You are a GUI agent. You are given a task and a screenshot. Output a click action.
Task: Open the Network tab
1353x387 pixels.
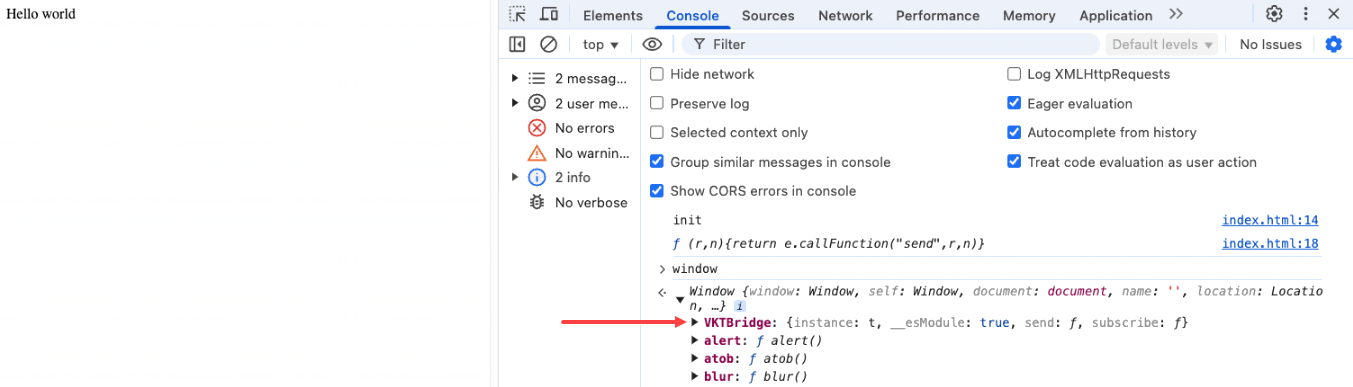point(845,15)
